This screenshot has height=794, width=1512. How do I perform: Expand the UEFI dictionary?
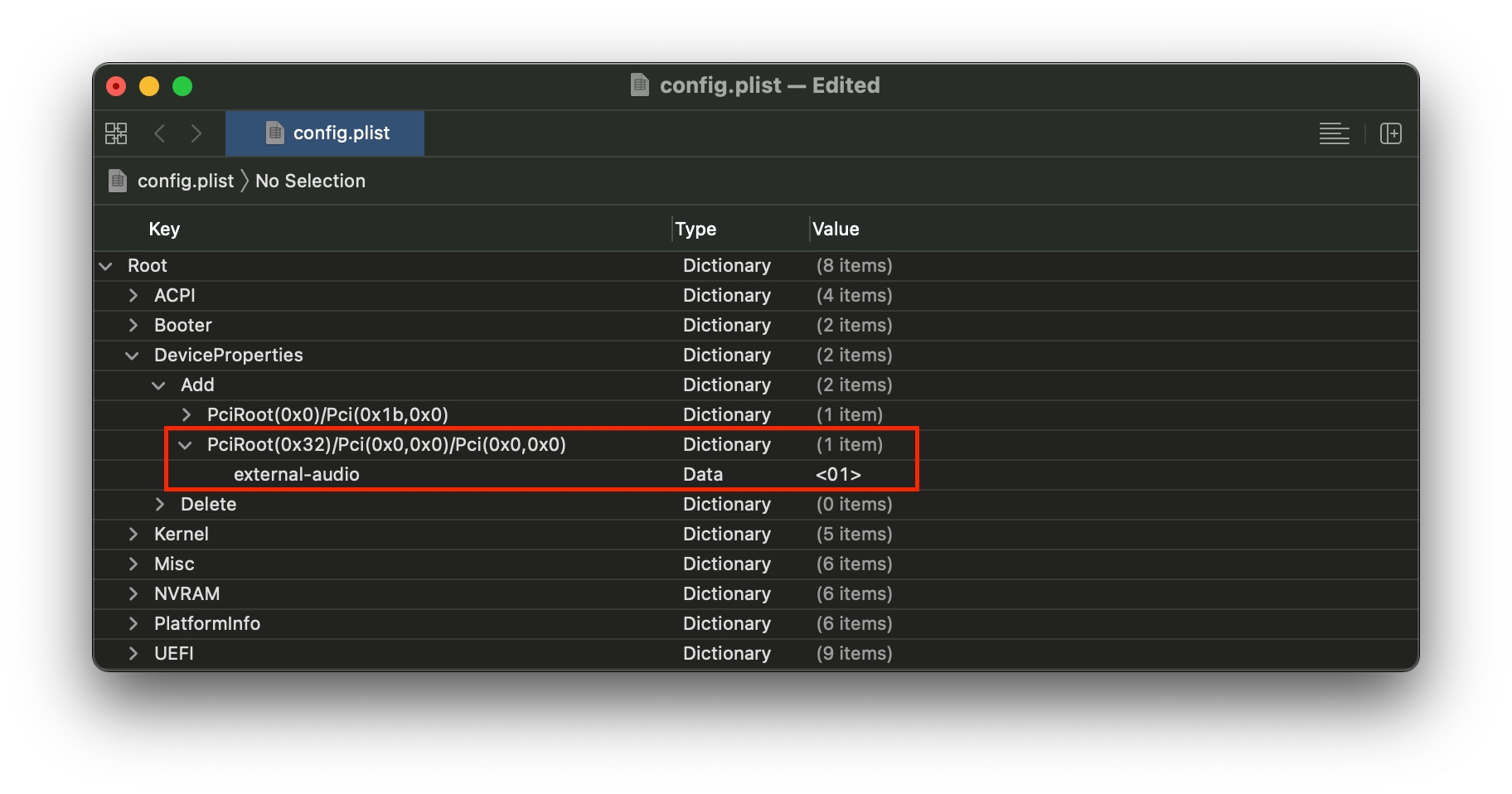click(x=133, y=654)
